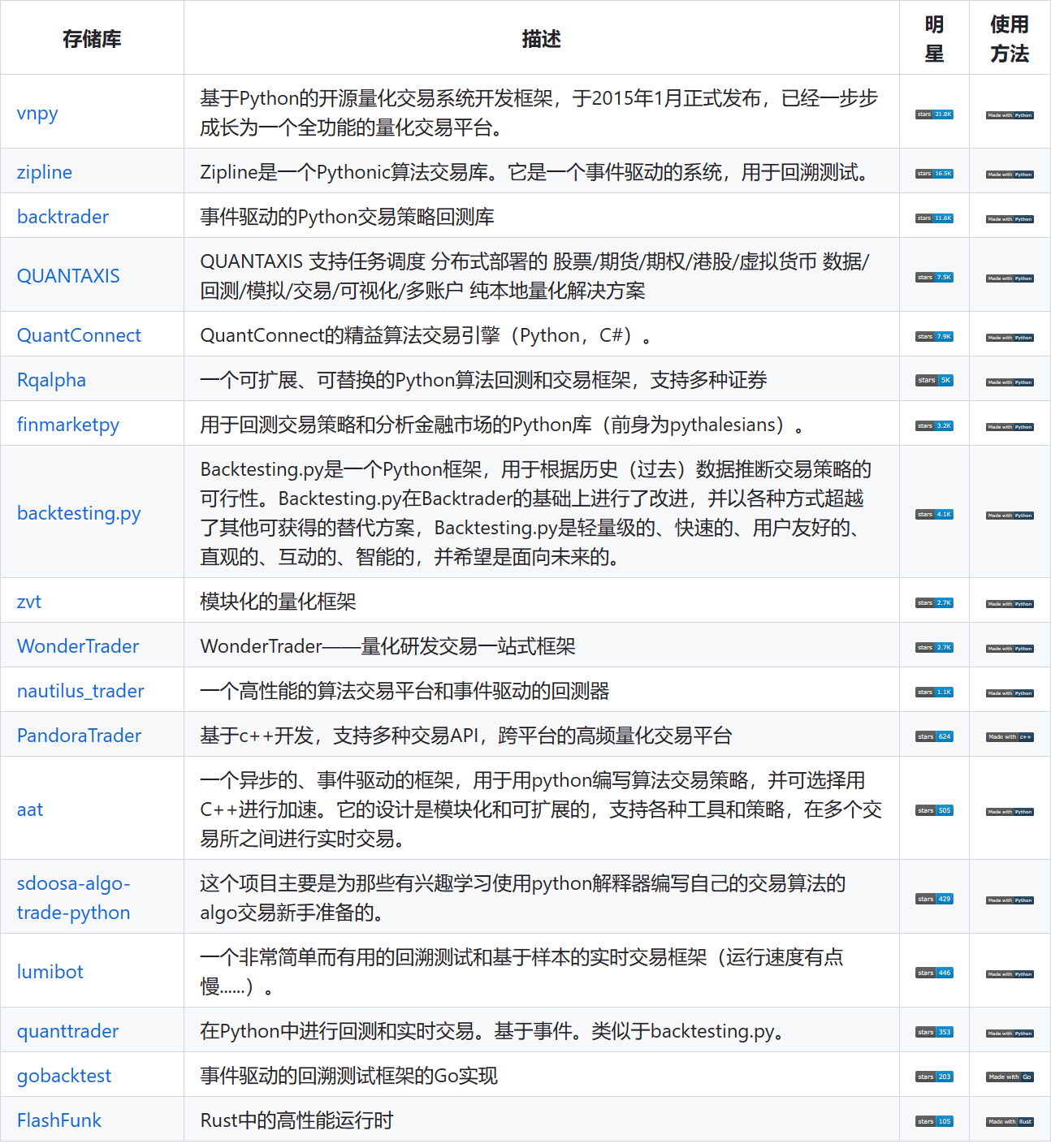Open the quanttrader repository link
The height and width of the screenshot is (1148, 1051).
67,1030
